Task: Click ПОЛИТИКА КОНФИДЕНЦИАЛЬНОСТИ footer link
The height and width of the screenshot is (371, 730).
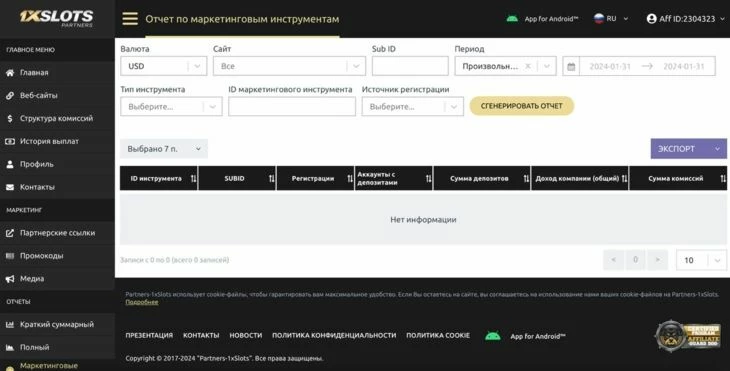Action: coord(334,335)
